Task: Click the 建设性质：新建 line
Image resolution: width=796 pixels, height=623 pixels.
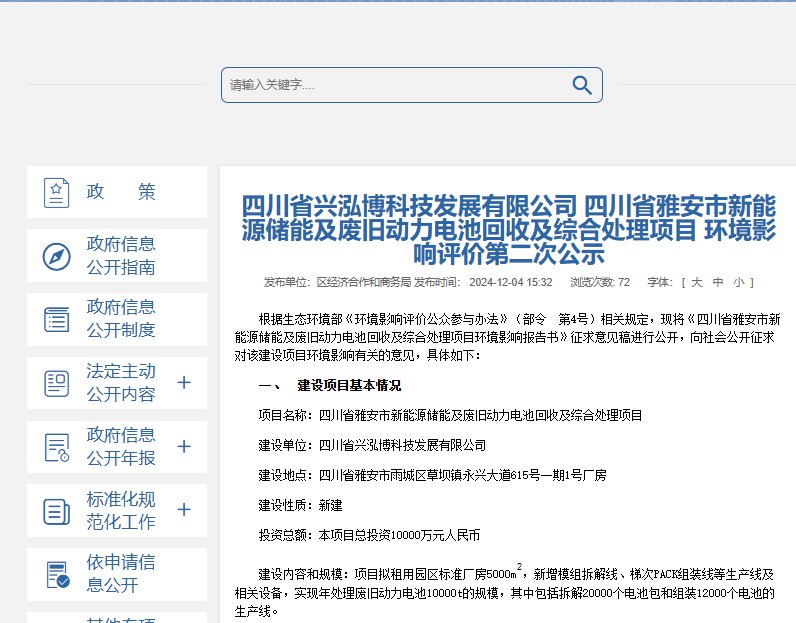Action: pos(301,505)
